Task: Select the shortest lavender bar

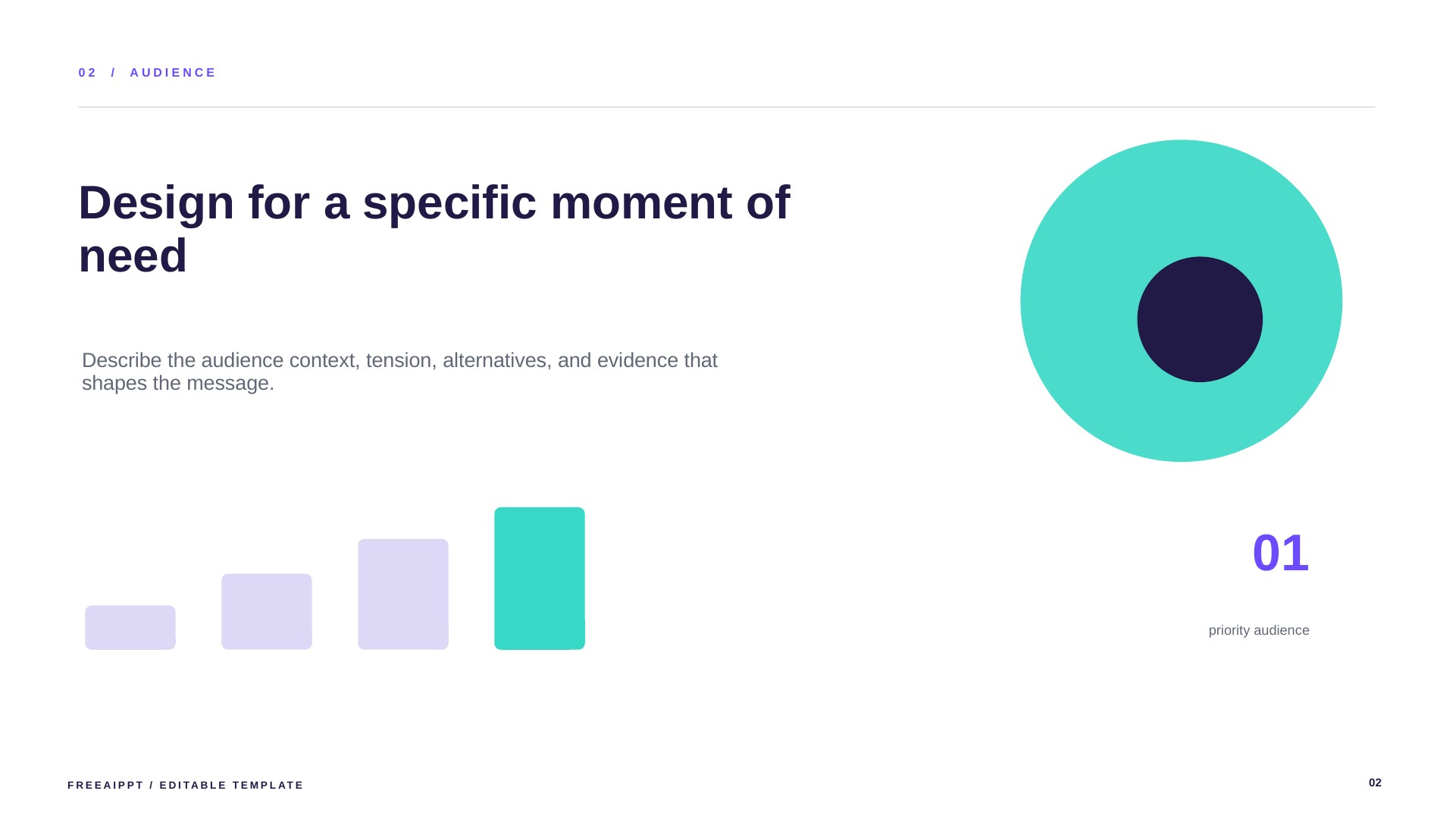Action: pos(130,627)
